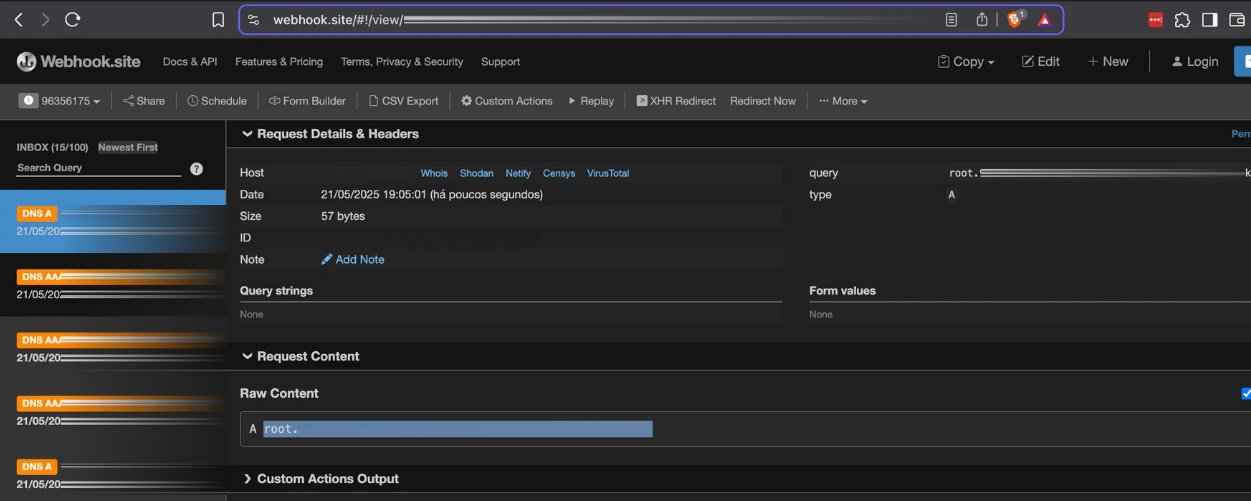Open the Brave Shields lion icon
This screenshot has height=501, width=1251.
click(1014, 19)
